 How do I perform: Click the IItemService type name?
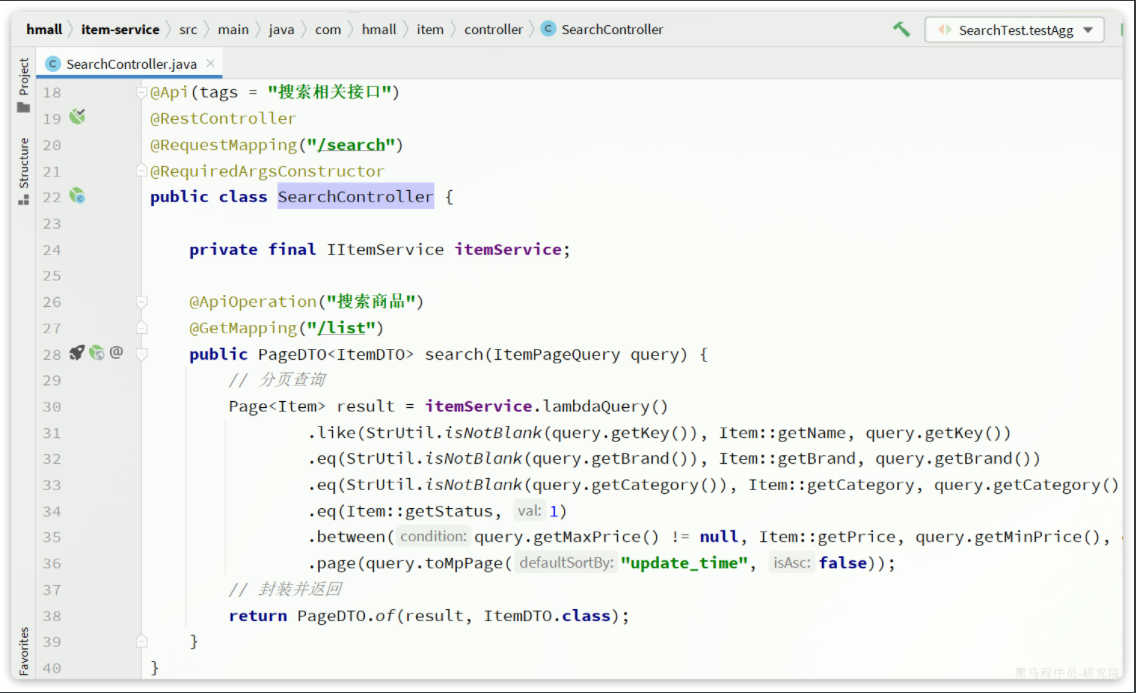pyautogui.click(x=385, y=249)
